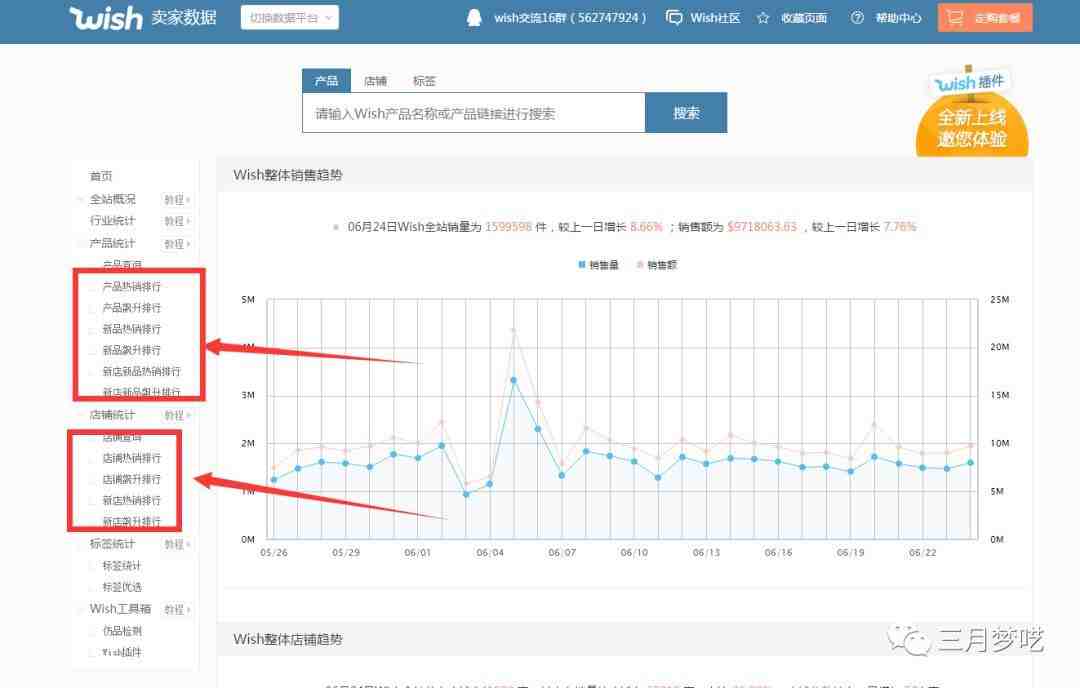This screenshot has width=1080, height=688.
Task: Click the 收藏页面 text link
Action: 804,18
